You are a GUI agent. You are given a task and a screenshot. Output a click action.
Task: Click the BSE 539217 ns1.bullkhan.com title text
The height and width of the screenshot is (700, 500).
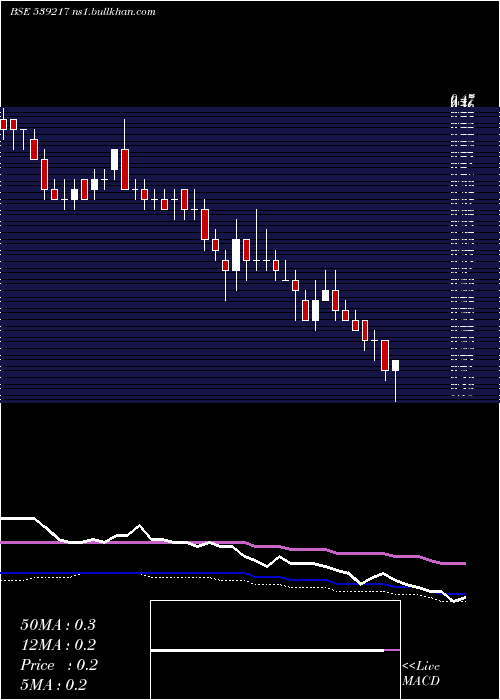83,12
